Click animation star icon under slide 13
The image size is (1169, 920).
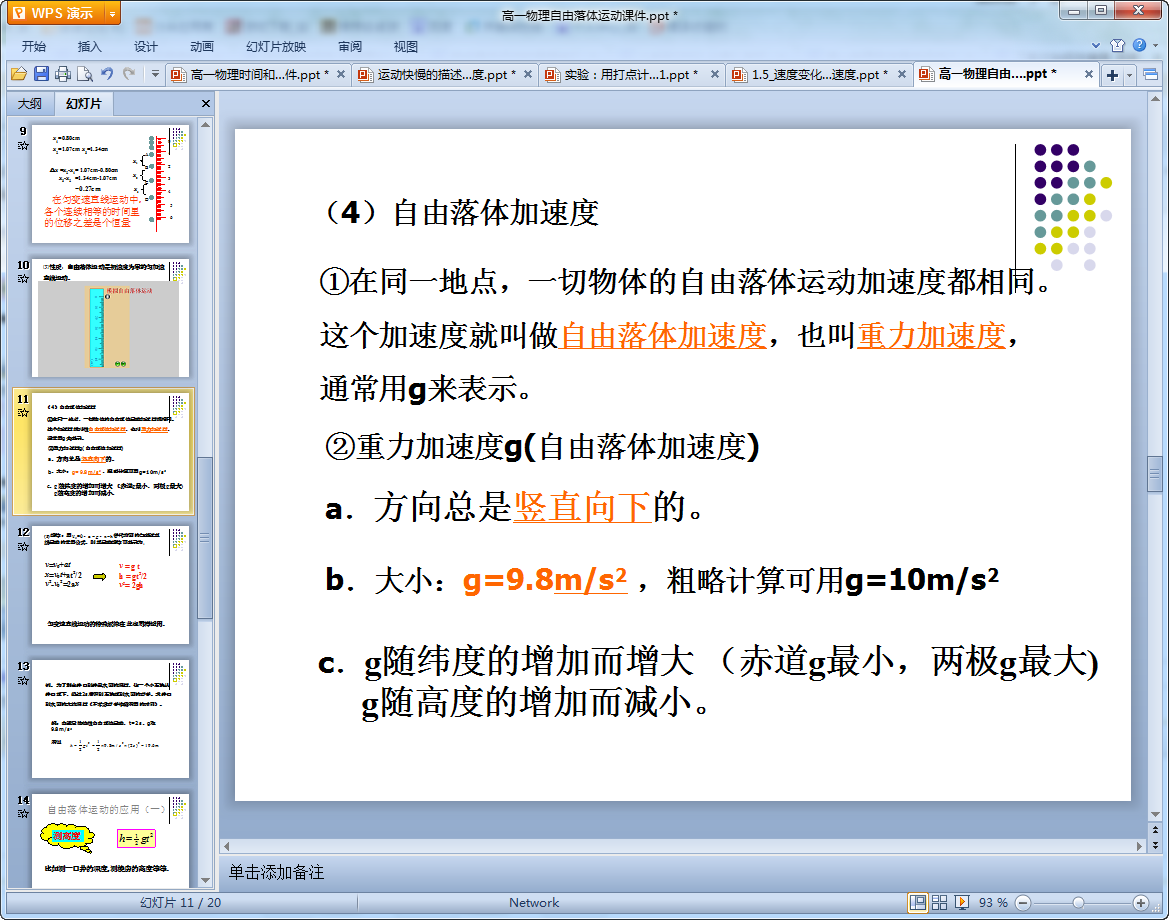[23, 680]
